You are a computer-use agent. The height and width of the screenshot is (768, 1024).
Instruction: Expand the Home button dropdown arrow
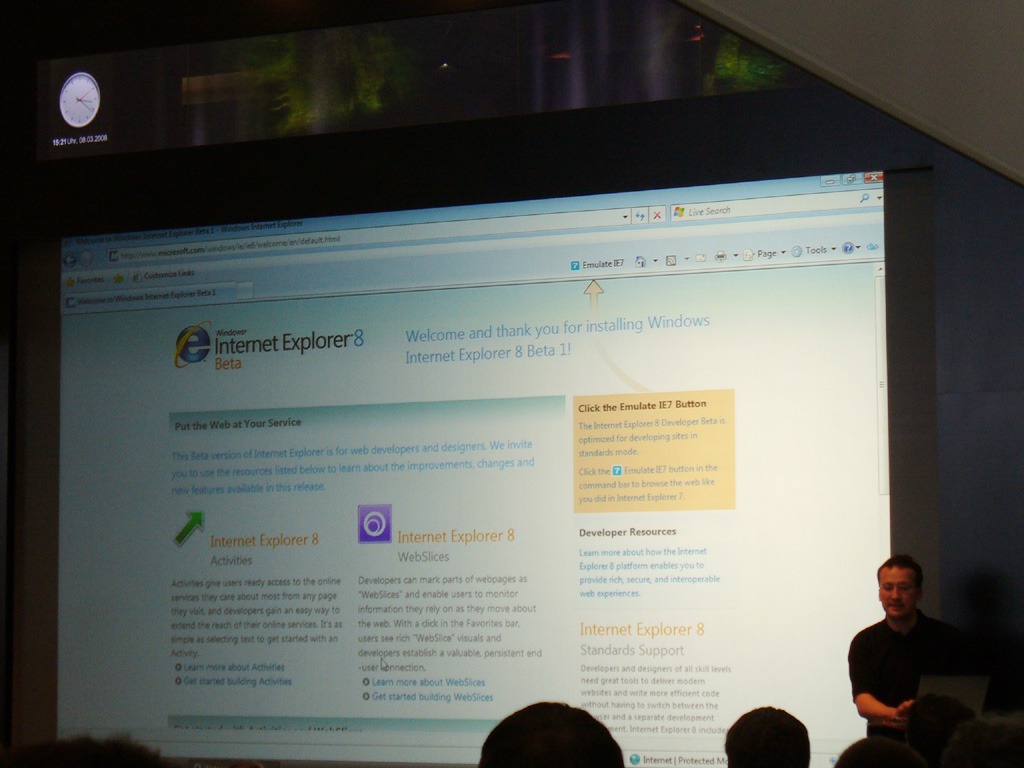point(655,261)
